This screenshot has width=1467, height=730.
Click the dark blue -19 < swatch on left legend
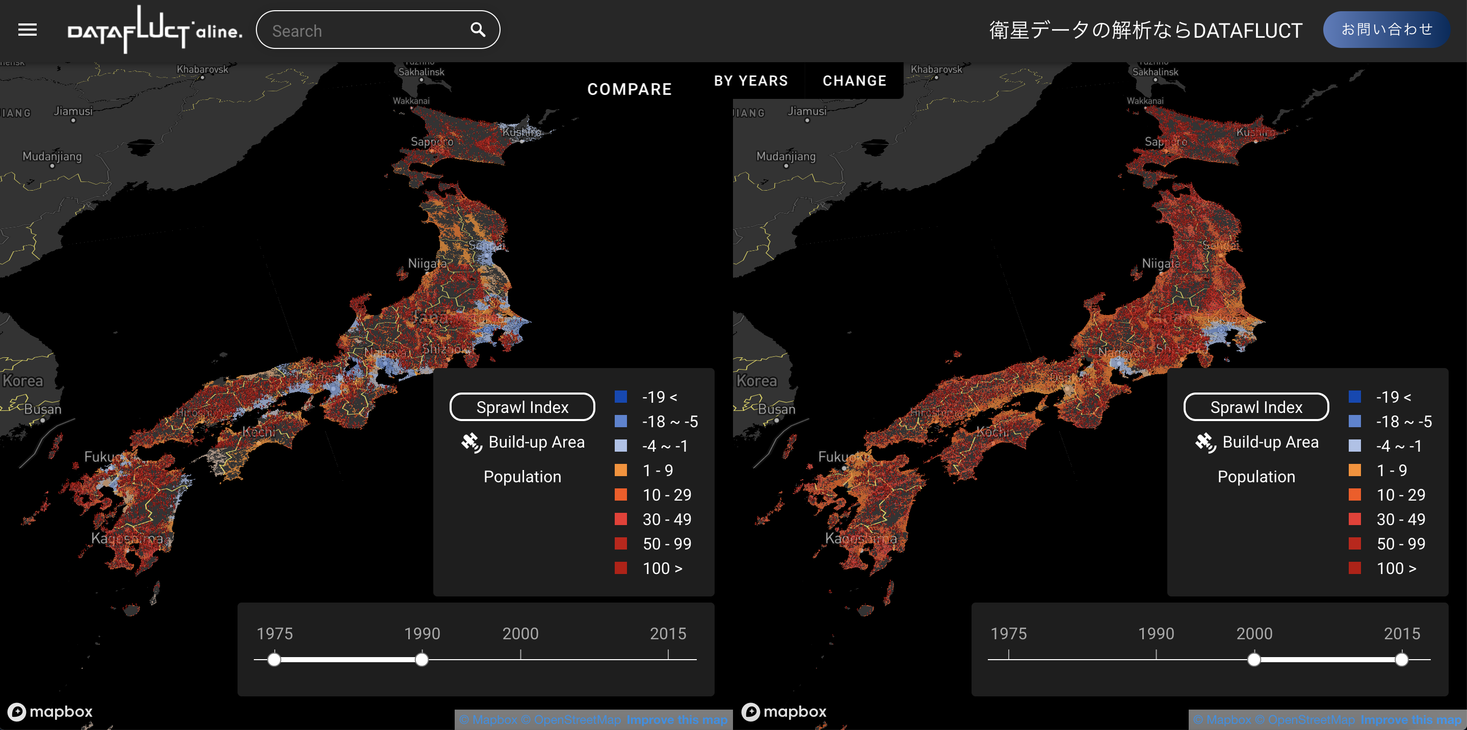tap(621, 397)
